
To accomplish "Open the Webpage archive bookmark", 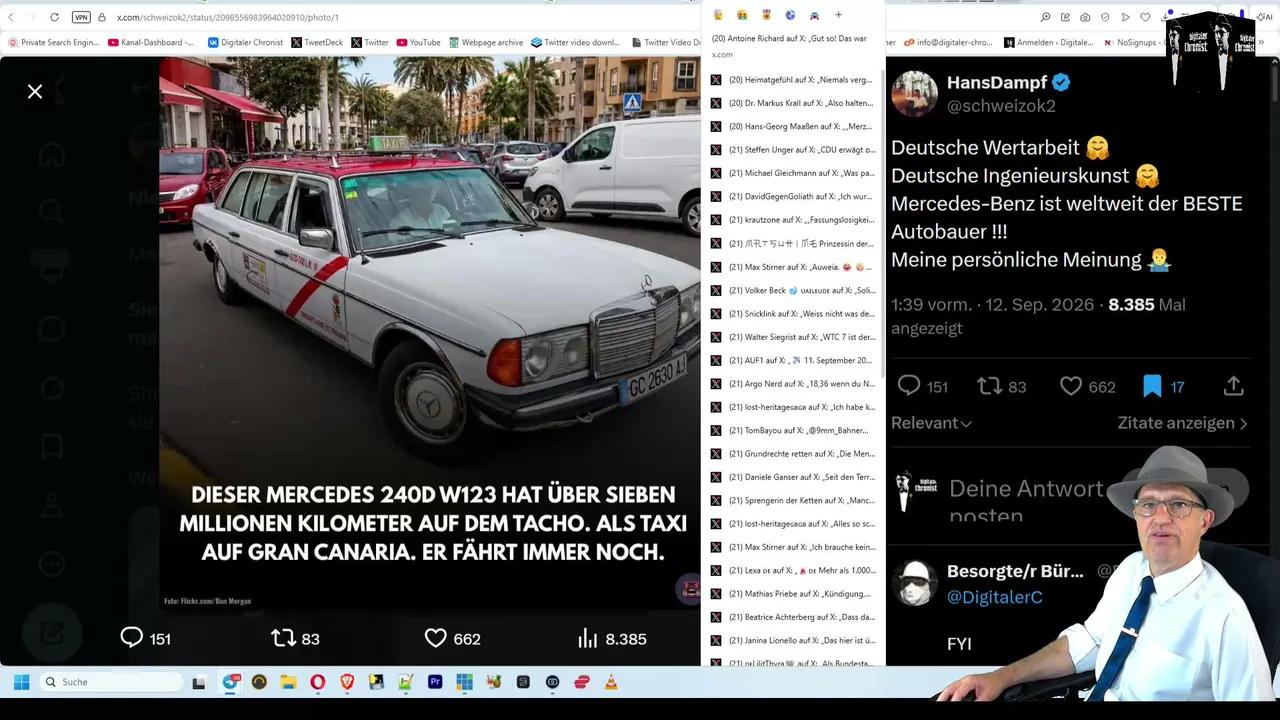I will (486, 42).
